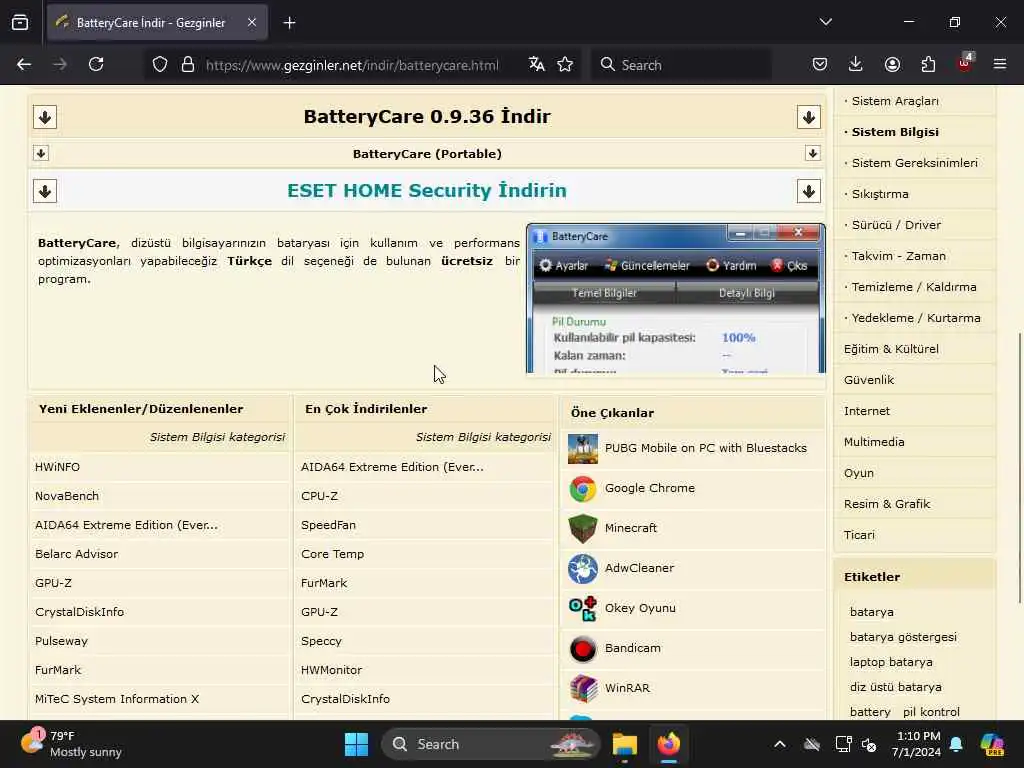1024x768 pixels.
Task: Switch to BatteryCare İndir - Gezginler tab
Action: coord(157,23)
